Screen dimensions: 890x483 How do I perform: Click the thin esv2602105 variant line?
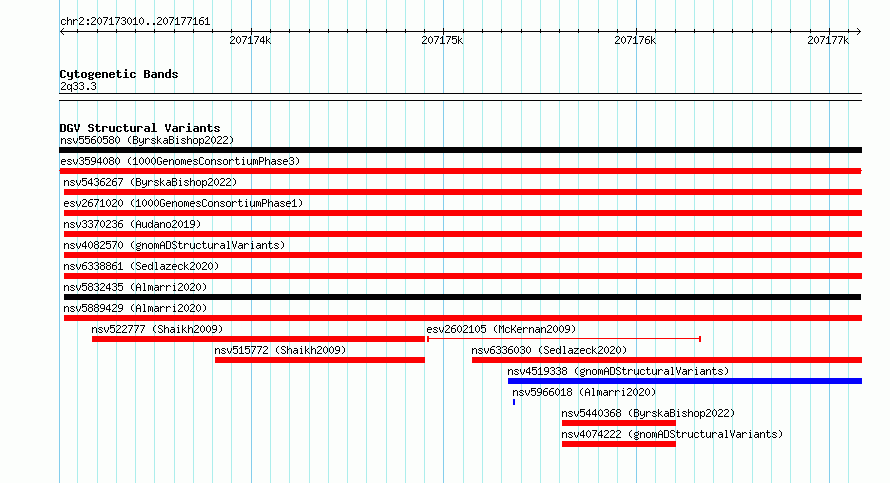tap(564, 339)
